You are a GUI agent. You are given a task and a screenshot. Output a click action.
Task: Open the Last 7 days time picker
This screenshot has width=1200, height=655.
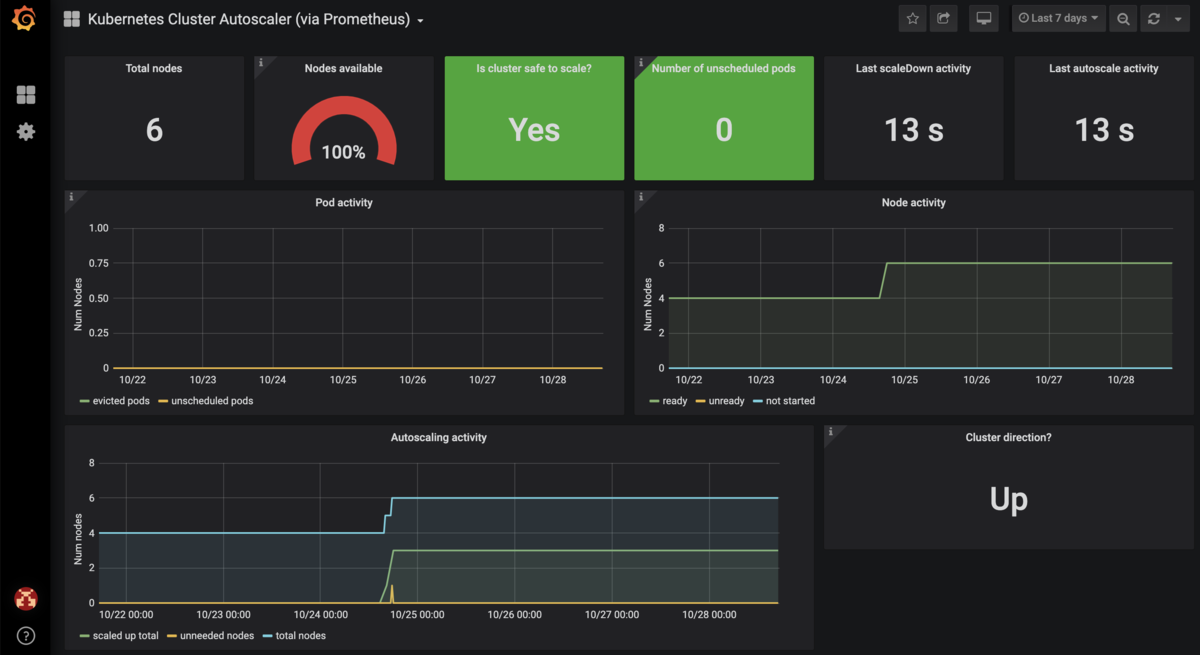[1059, 19]
